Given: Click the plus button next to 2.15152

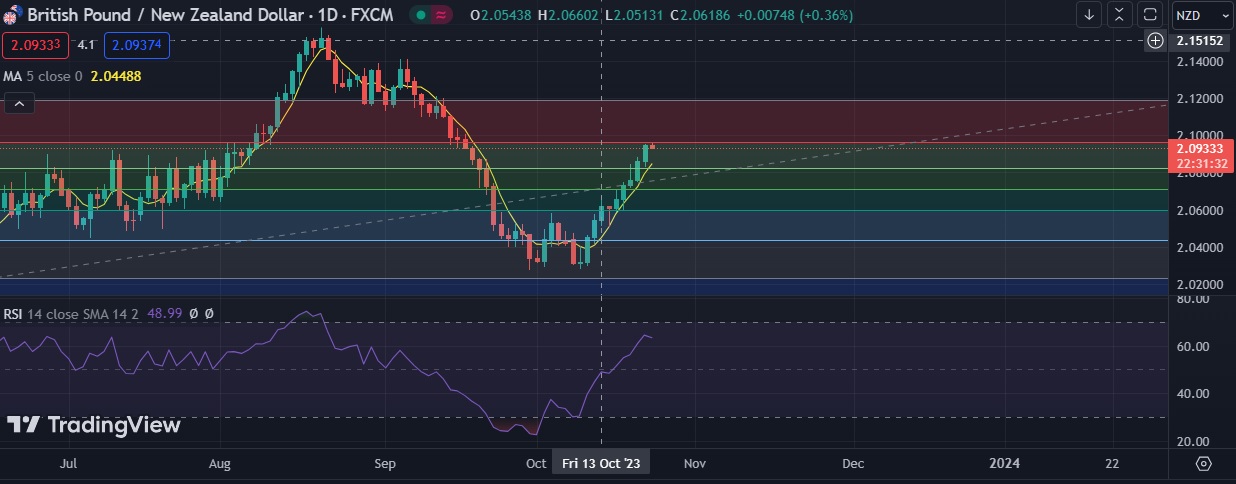Looking at the screenshot, I should (1155, 40).
